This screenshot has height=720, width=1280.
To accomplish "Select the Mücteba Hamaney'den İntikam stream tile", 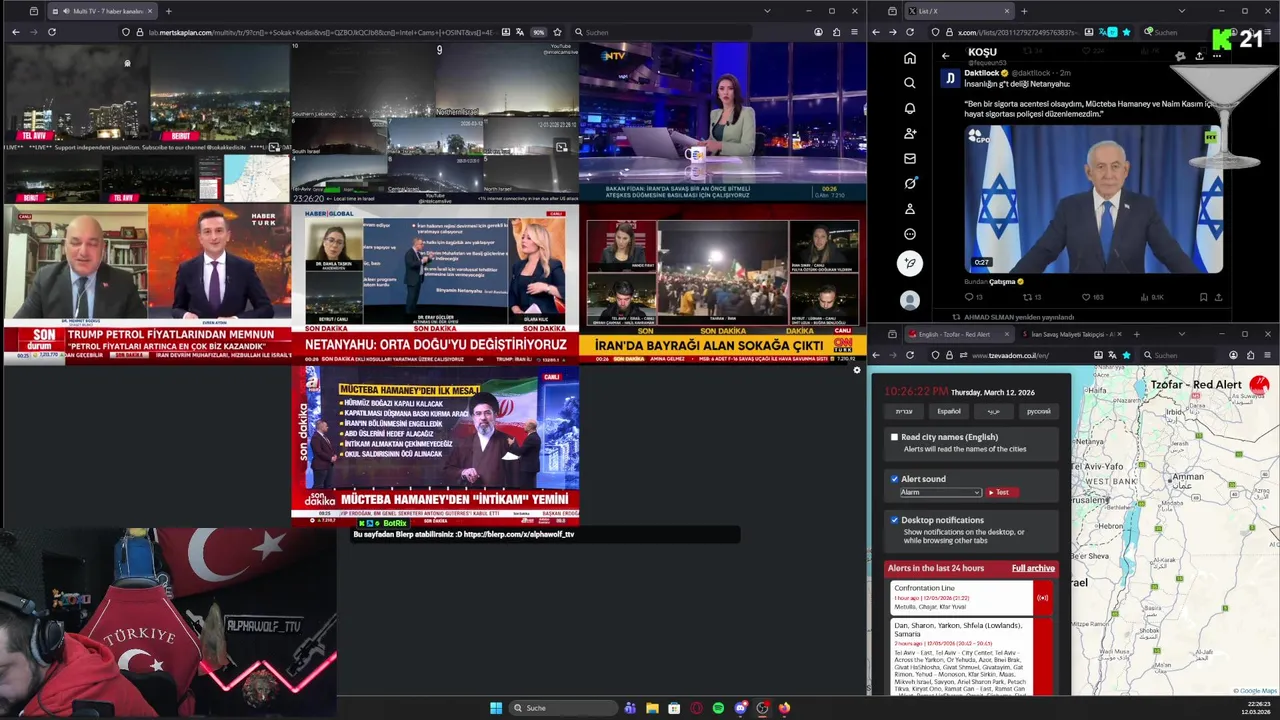I will [435, 445].
